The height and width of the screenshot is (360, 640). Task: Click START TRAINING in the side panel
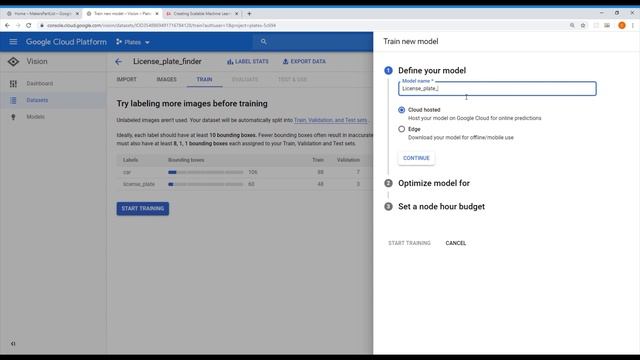point(409,243)
